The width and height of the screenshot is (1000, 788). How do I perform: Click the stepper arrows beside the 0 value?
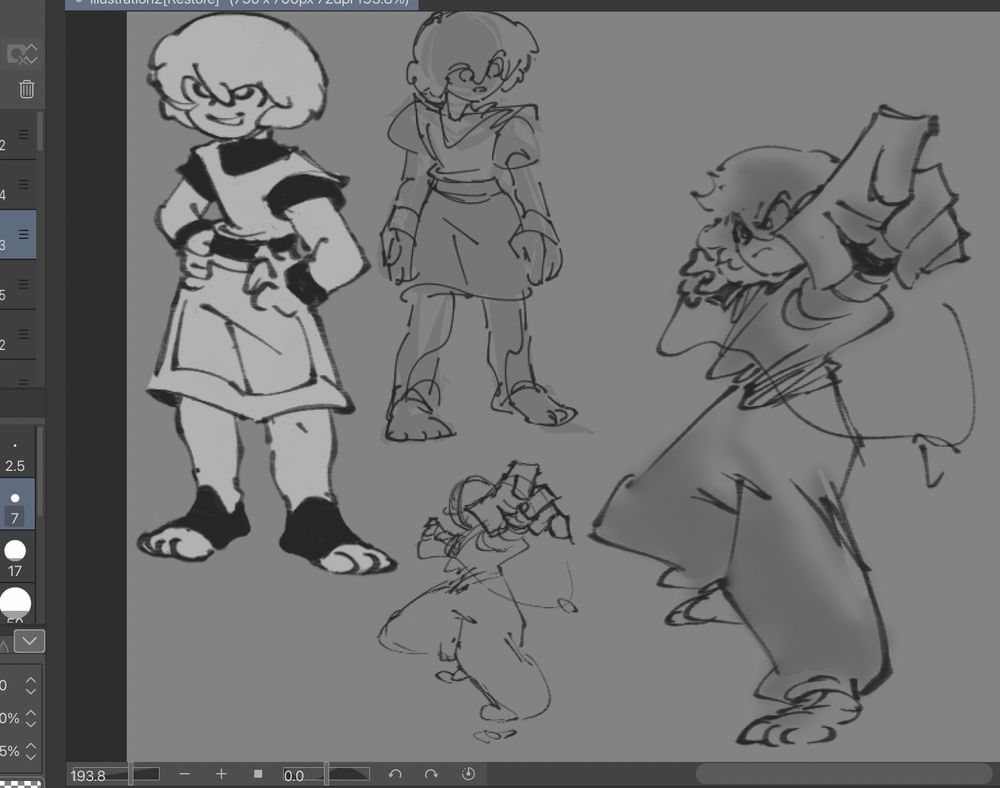coord(31,685)
